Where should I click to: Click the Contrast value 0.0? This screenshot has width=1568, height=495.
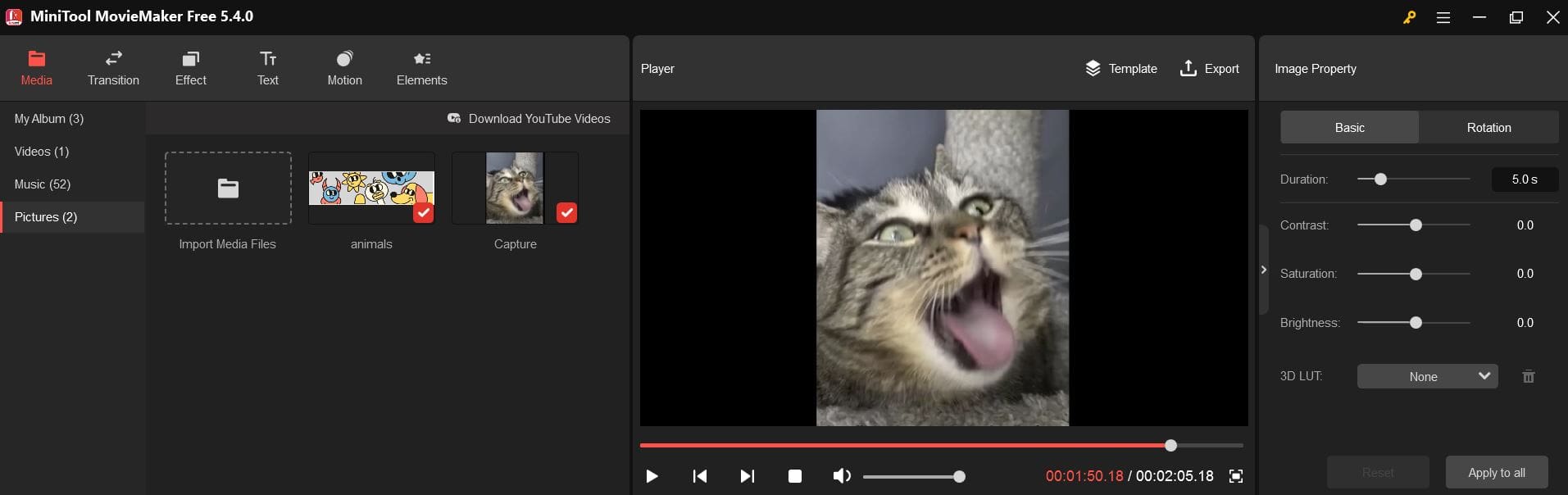click(1525, 225)
